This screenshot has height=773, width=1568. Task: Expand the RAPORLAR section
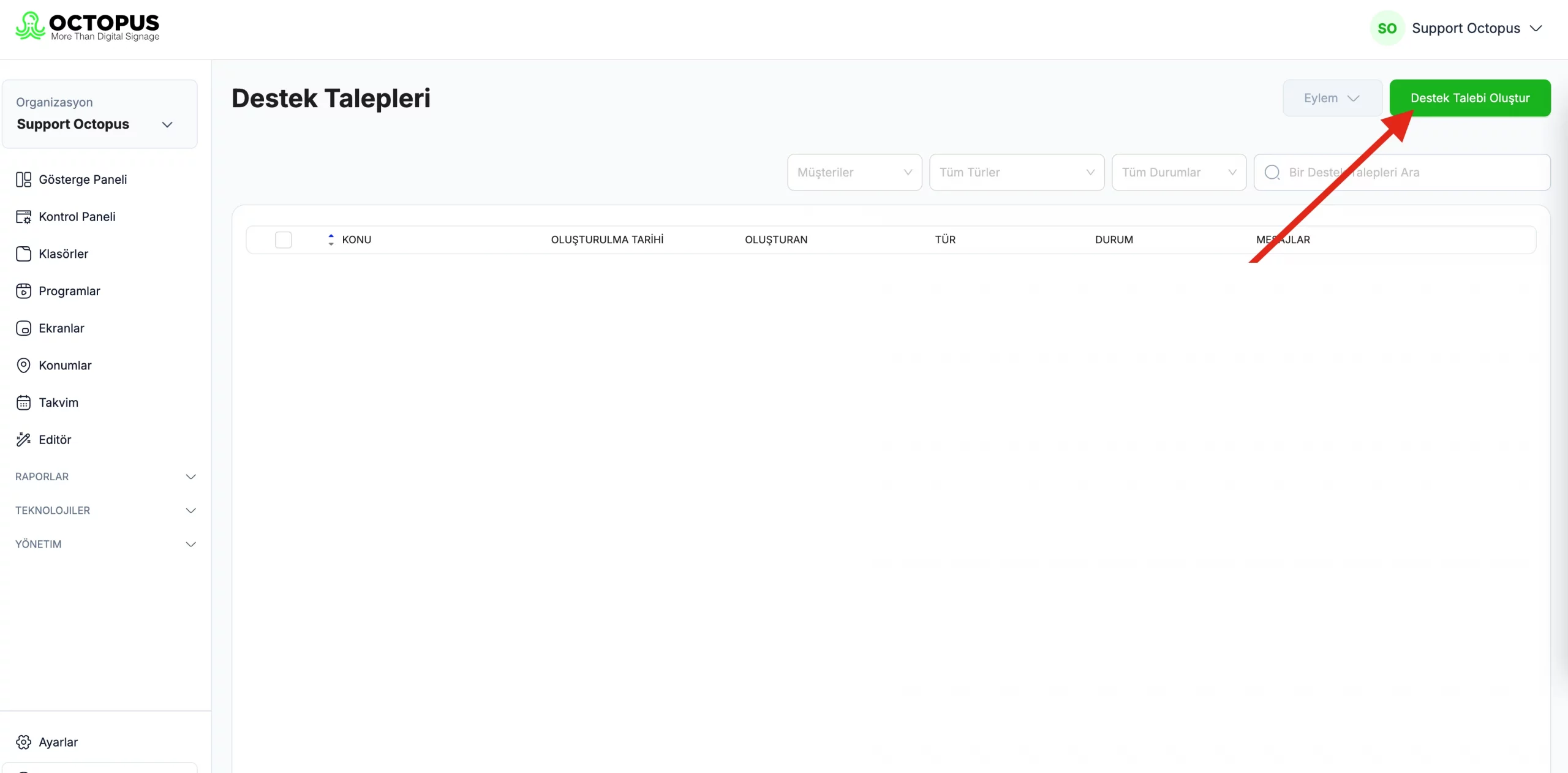pos(105,477)
